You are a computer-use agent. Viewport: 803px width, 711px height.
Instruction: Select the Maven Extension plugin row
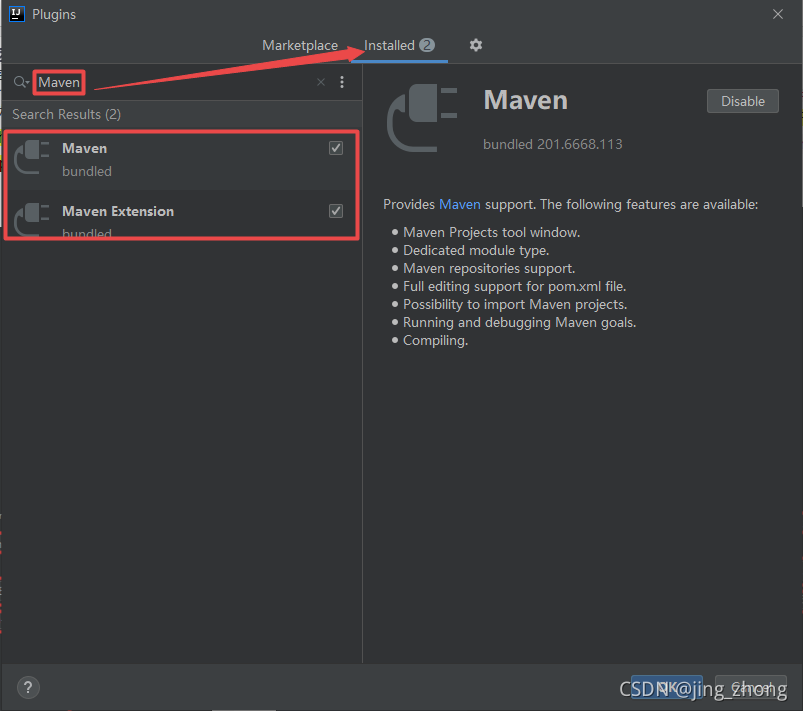tap(181, 215)
